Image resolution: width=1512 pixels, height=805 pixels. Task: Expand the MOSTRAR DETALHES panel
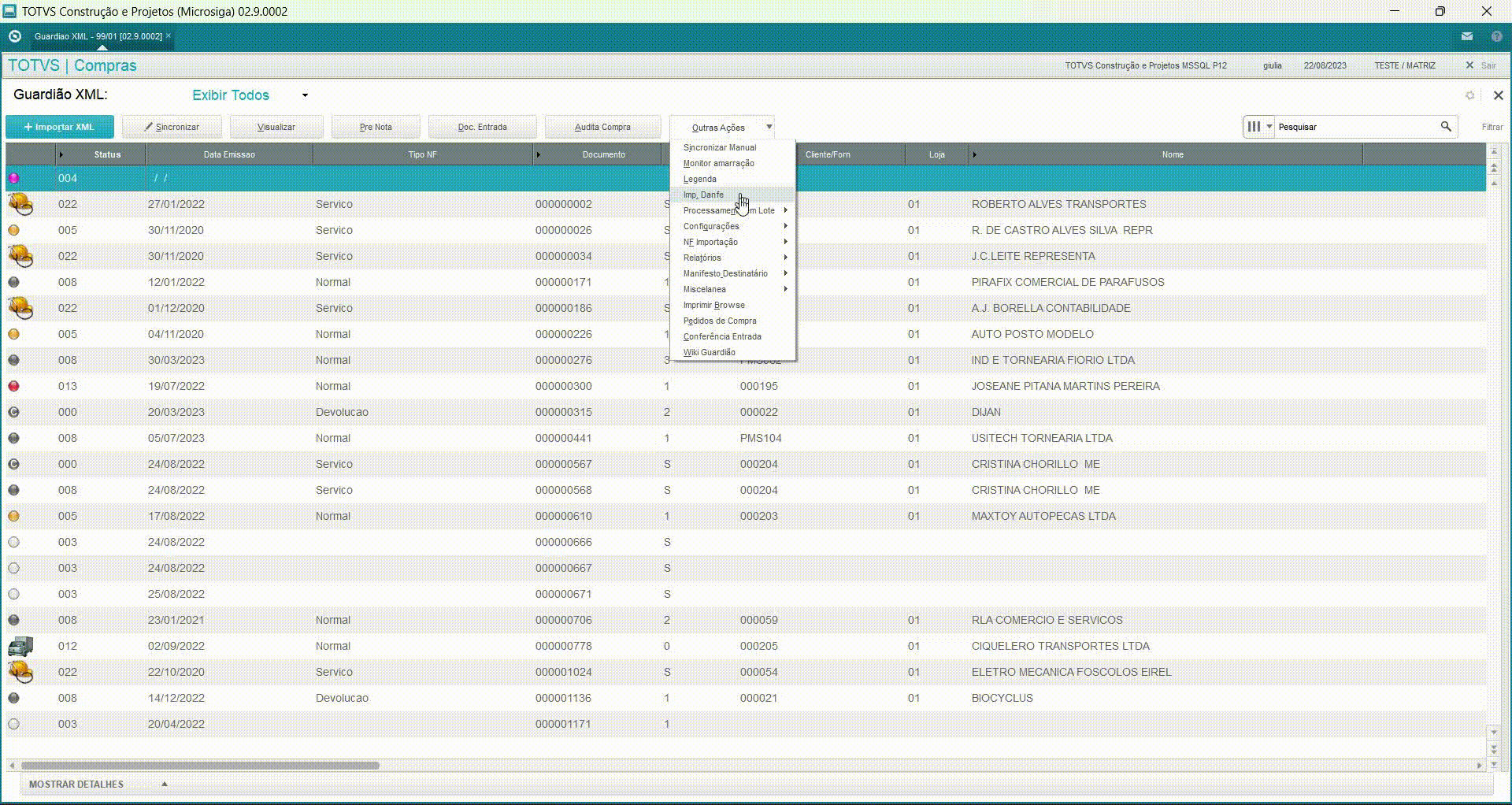[x=165, y=784]
